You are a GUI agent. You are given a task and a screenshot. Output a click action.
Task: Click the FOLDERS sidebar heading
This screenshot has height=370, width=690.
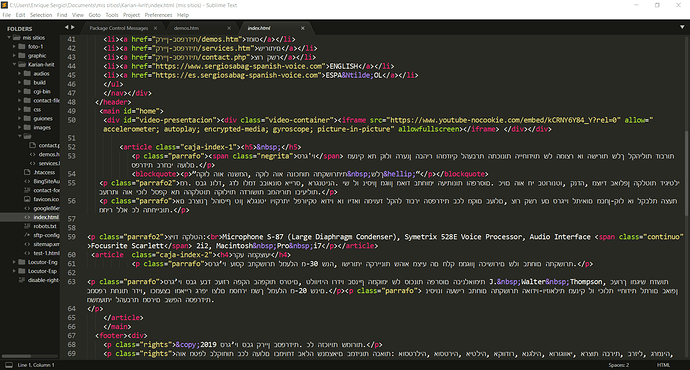coord(19,29)
